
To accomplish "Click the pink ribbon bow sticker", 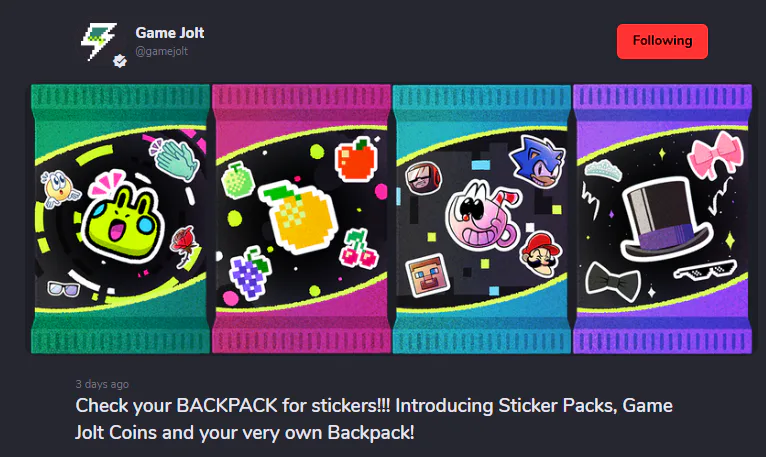I will coord(717,154).
